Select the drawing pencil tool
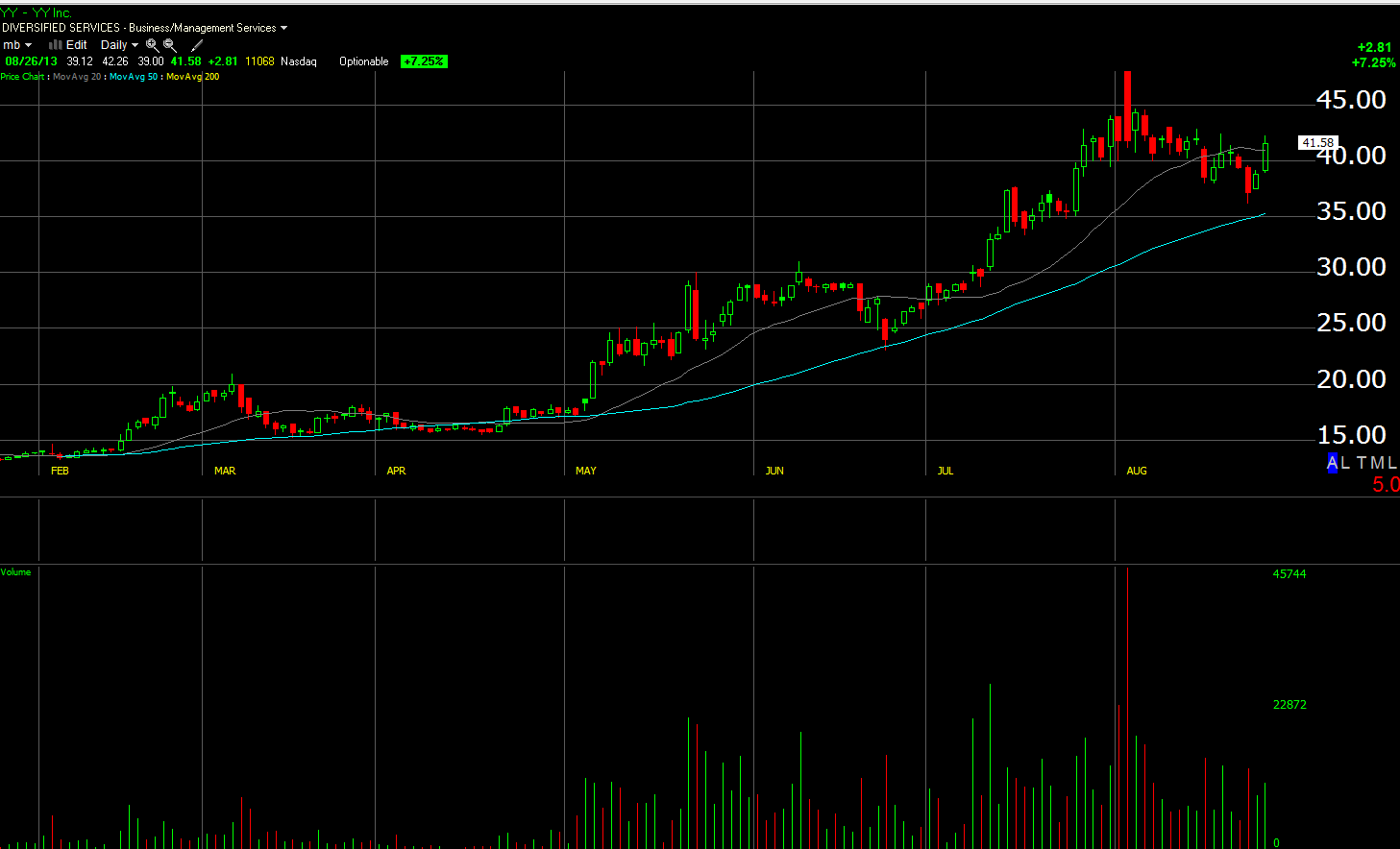1400x849 pixels. point(197,45)
